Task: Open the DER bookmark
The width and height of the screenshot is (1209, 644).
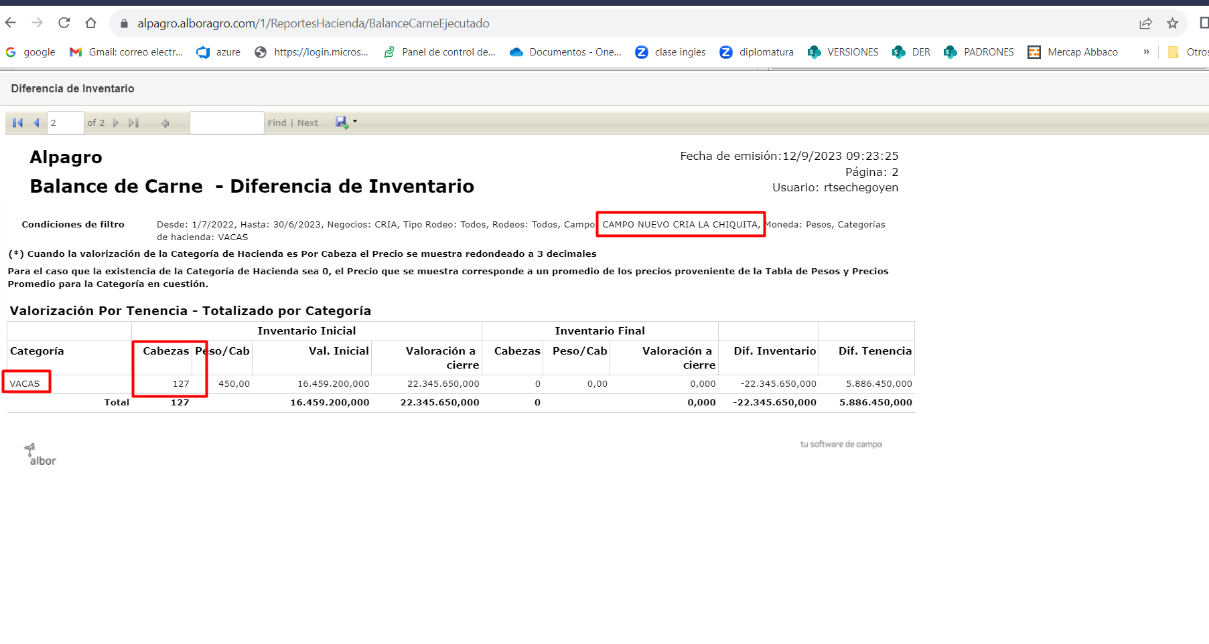Action: (911, 52)
